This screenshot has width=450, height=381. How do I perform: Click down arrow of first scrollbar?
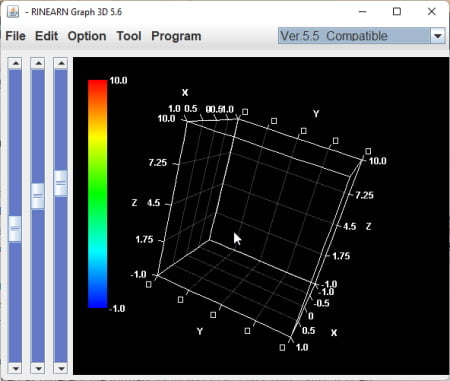pyautogui.click(x=15, y=368)
